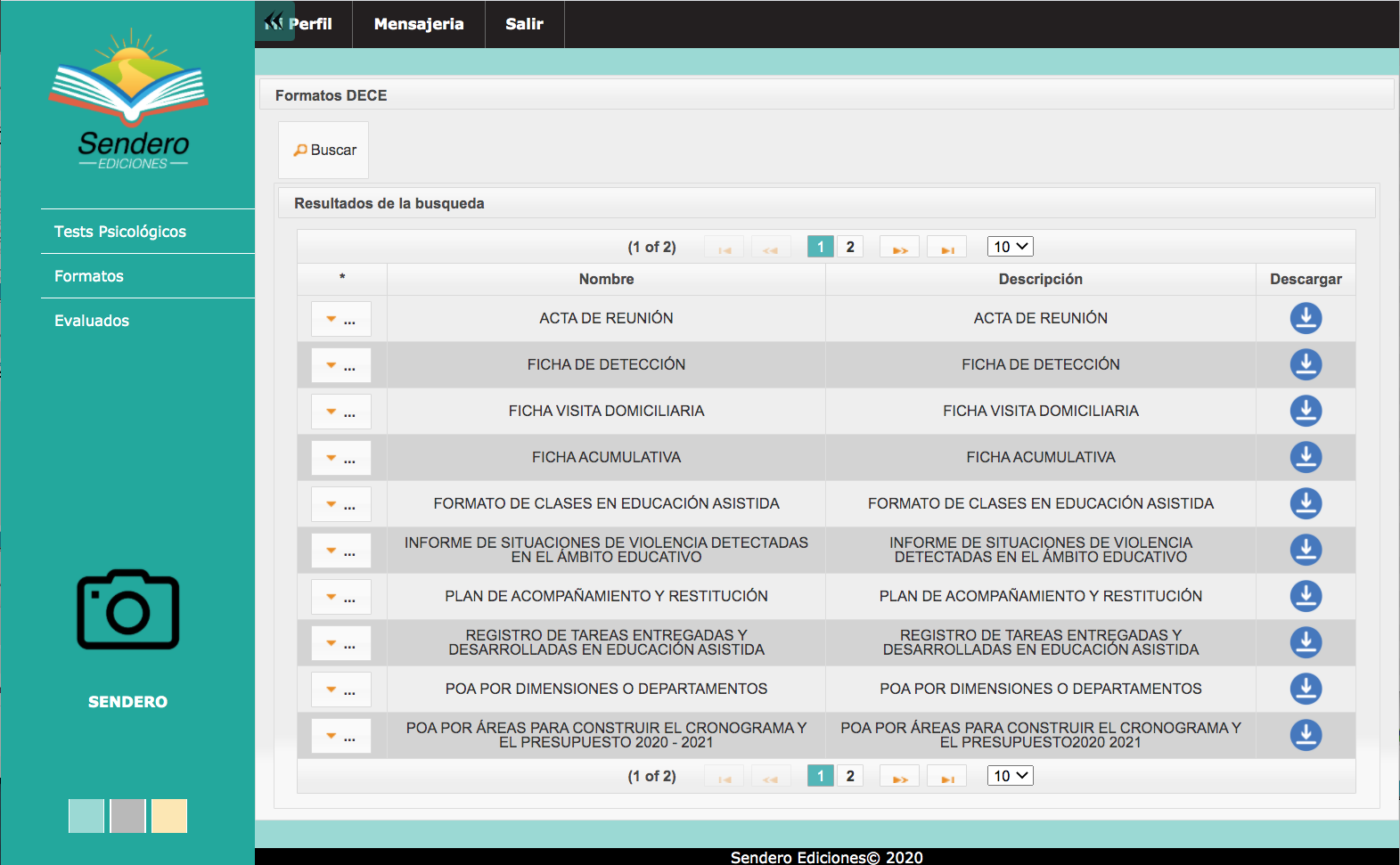Download FICHA VISITA DOMICILIARIA document
The height and width of the screenshot is (865, 1400).
pos(1306,411)
